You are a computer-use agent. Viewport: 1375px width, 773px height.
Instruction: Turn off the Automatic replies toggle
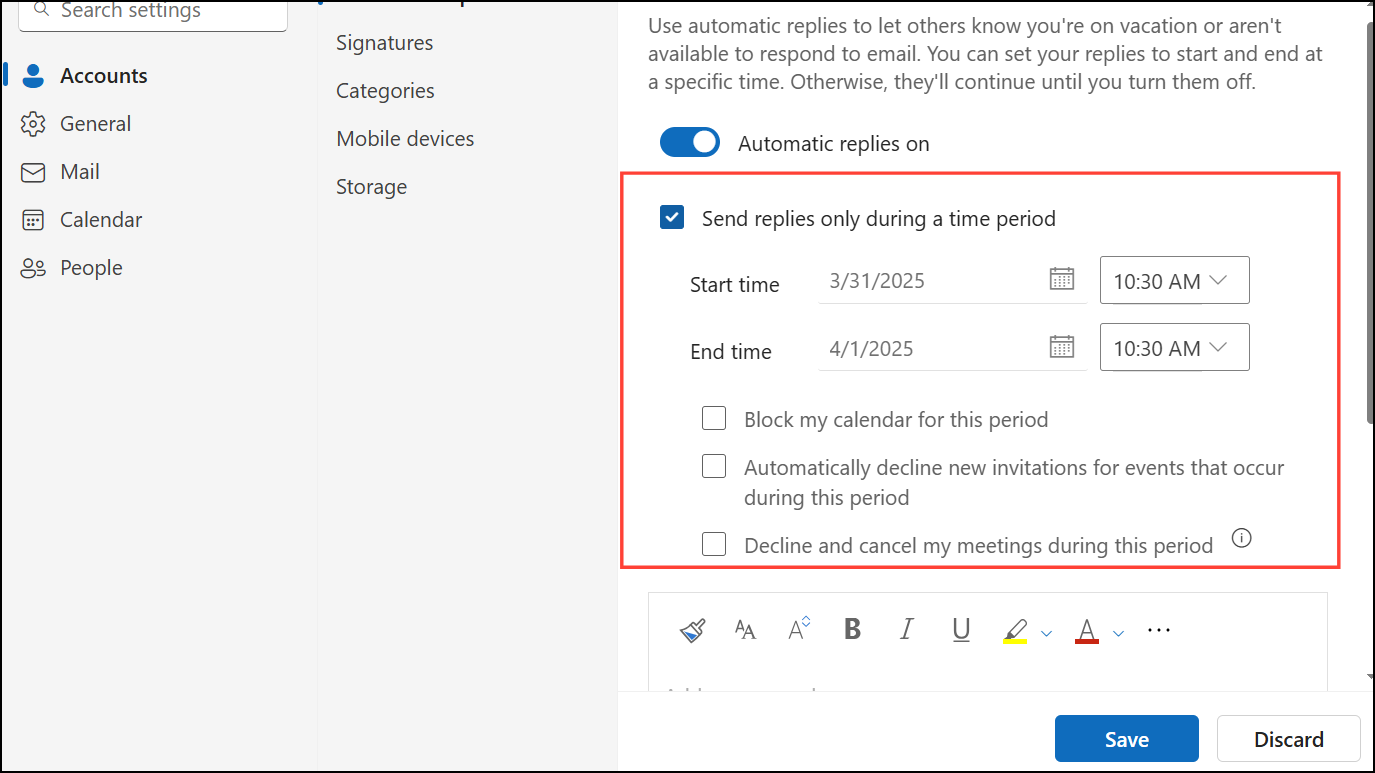[690, 143]
